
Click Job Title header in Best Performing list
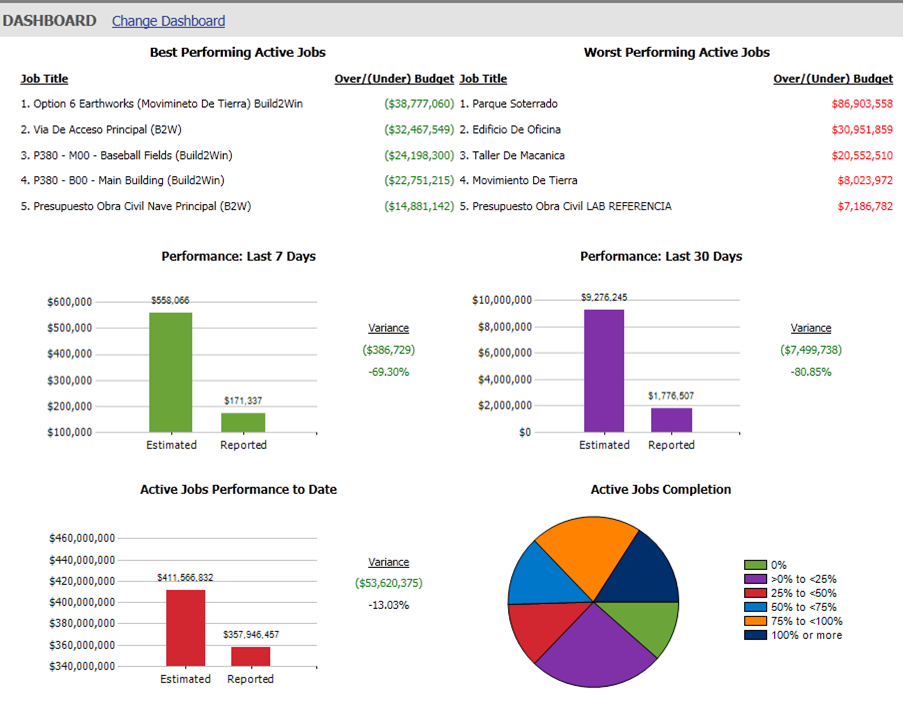pyautogui.click(x=44, y=79)
